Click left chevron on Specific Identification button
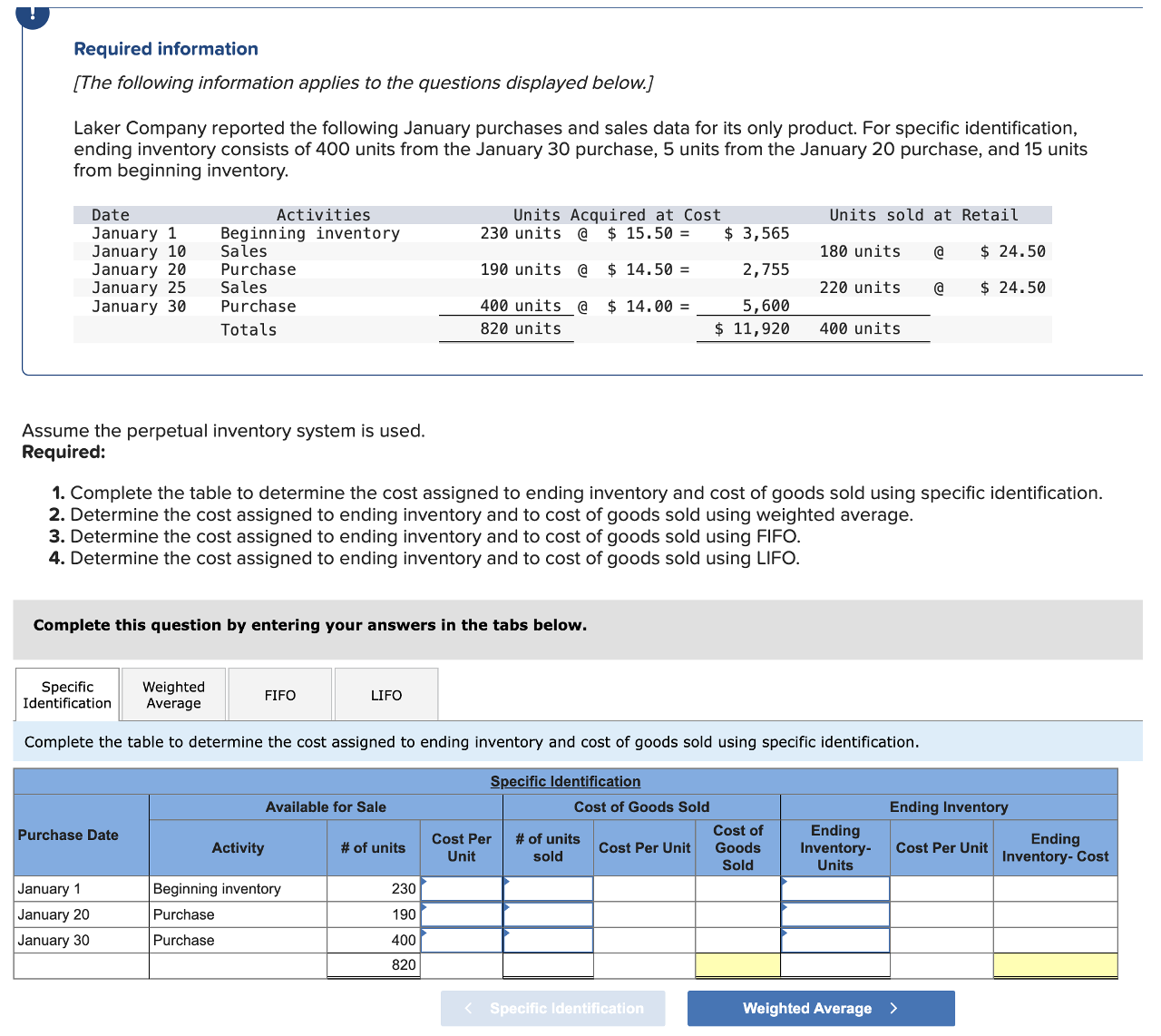This screenshot has width=1161, height=1036. pos(469,1008)
